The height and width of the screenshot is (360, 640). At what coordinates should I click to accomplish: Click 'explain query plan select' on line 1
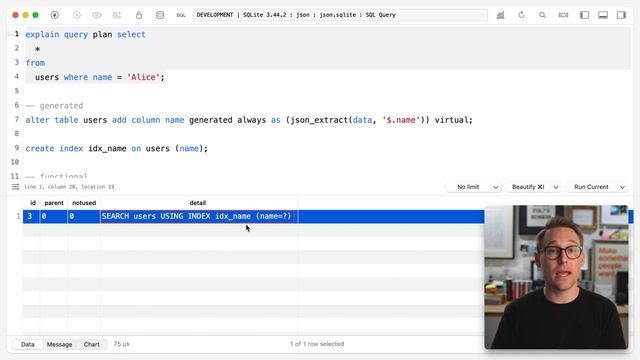tap(85, 35)
